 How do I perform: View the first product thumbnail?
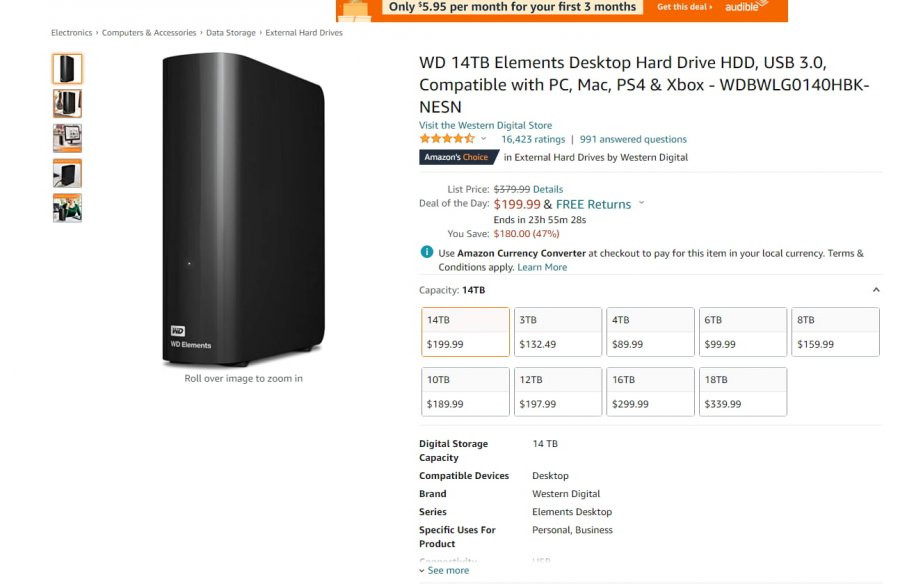tap(67, 69)
